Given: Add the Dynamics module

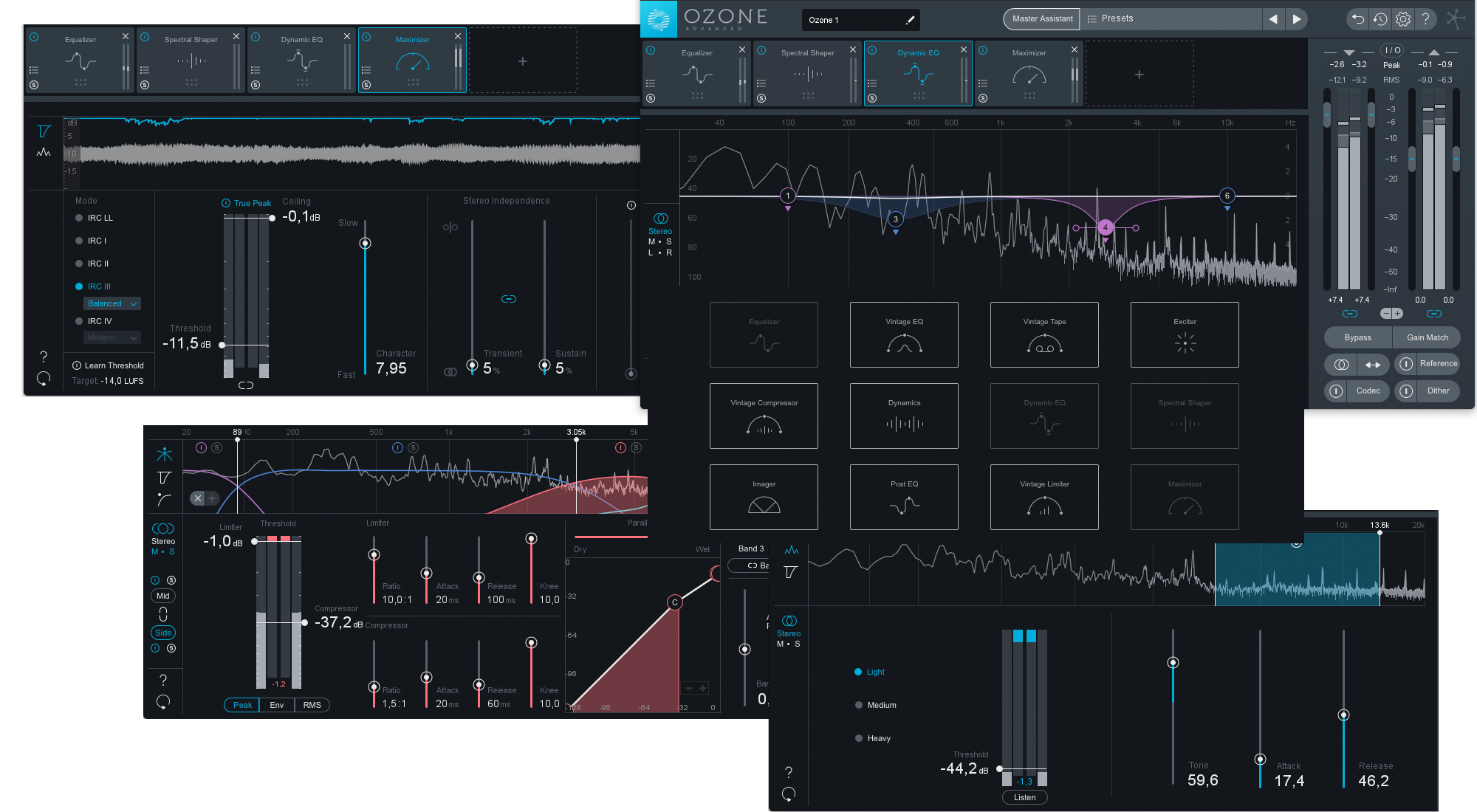Looking at the screenshot, I should [904, 416].
